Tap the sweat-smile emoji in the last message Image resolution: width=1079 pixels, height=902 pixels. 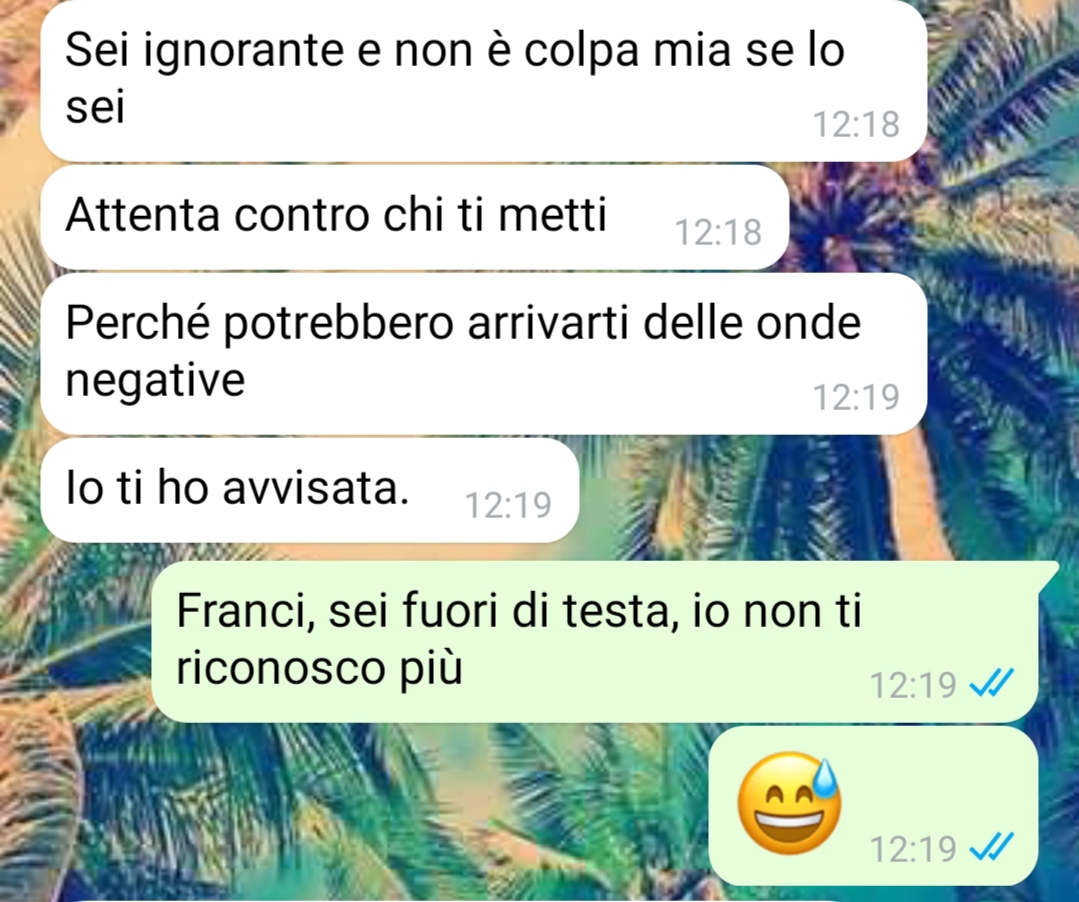pyautogui.click(x=789, y=804)
